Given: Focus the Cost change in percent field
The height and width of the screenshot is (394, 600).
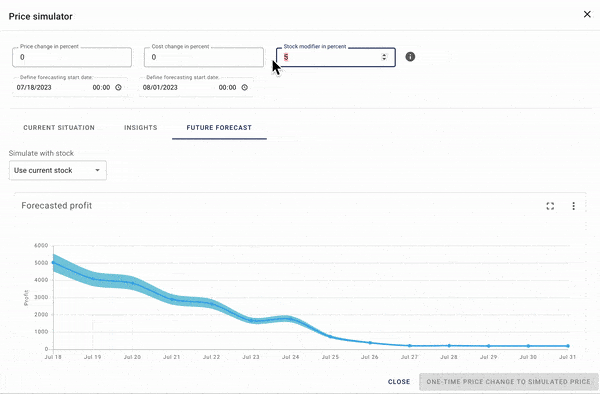Looking at the screenshot, I should click(204, 57).
